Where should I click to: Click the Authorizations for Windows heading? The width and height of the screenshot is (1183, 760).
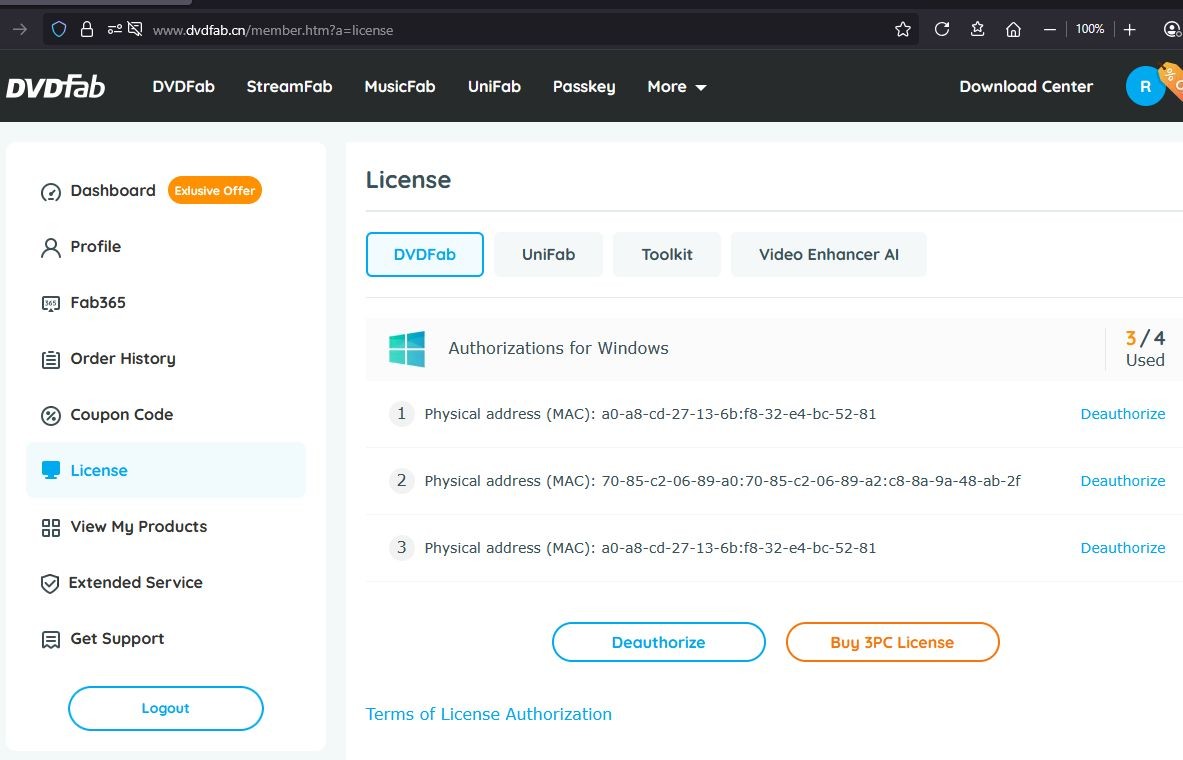pyautogui.click(x=558, y=348)
